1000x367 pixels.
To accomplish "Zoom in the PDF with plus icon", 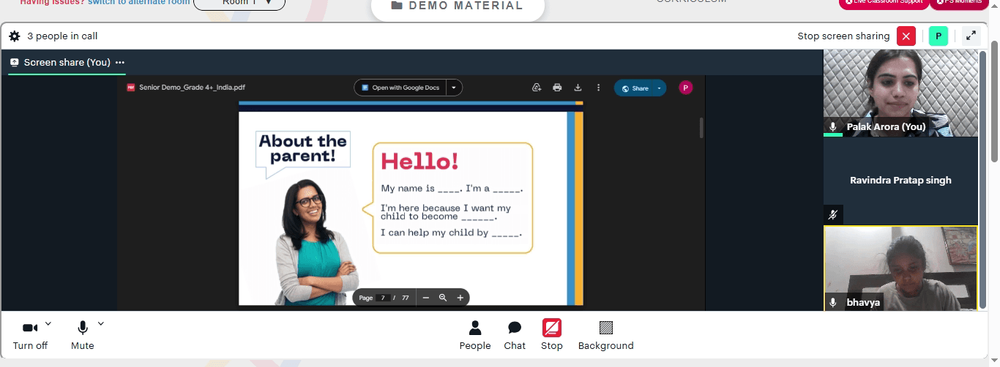I will [x=460, y=297].
